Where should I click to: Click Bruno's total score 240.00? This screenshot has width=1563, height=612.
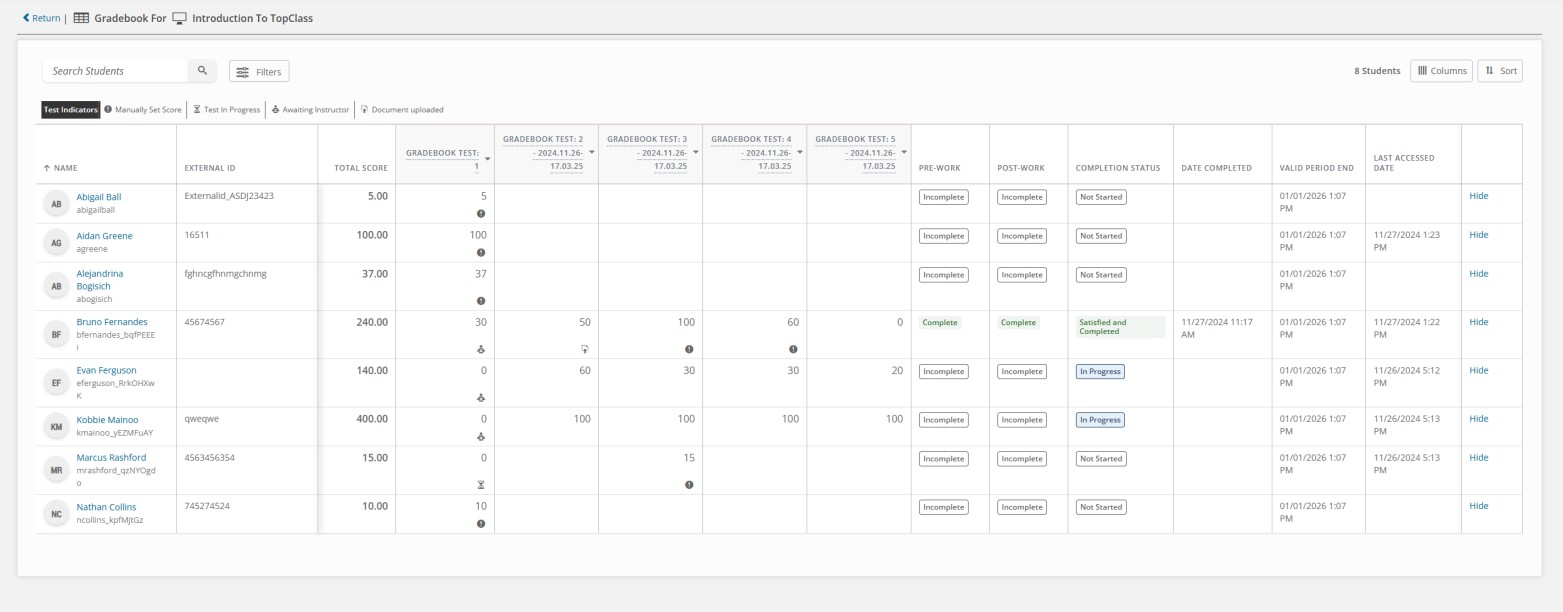click(x=371, y=322)
